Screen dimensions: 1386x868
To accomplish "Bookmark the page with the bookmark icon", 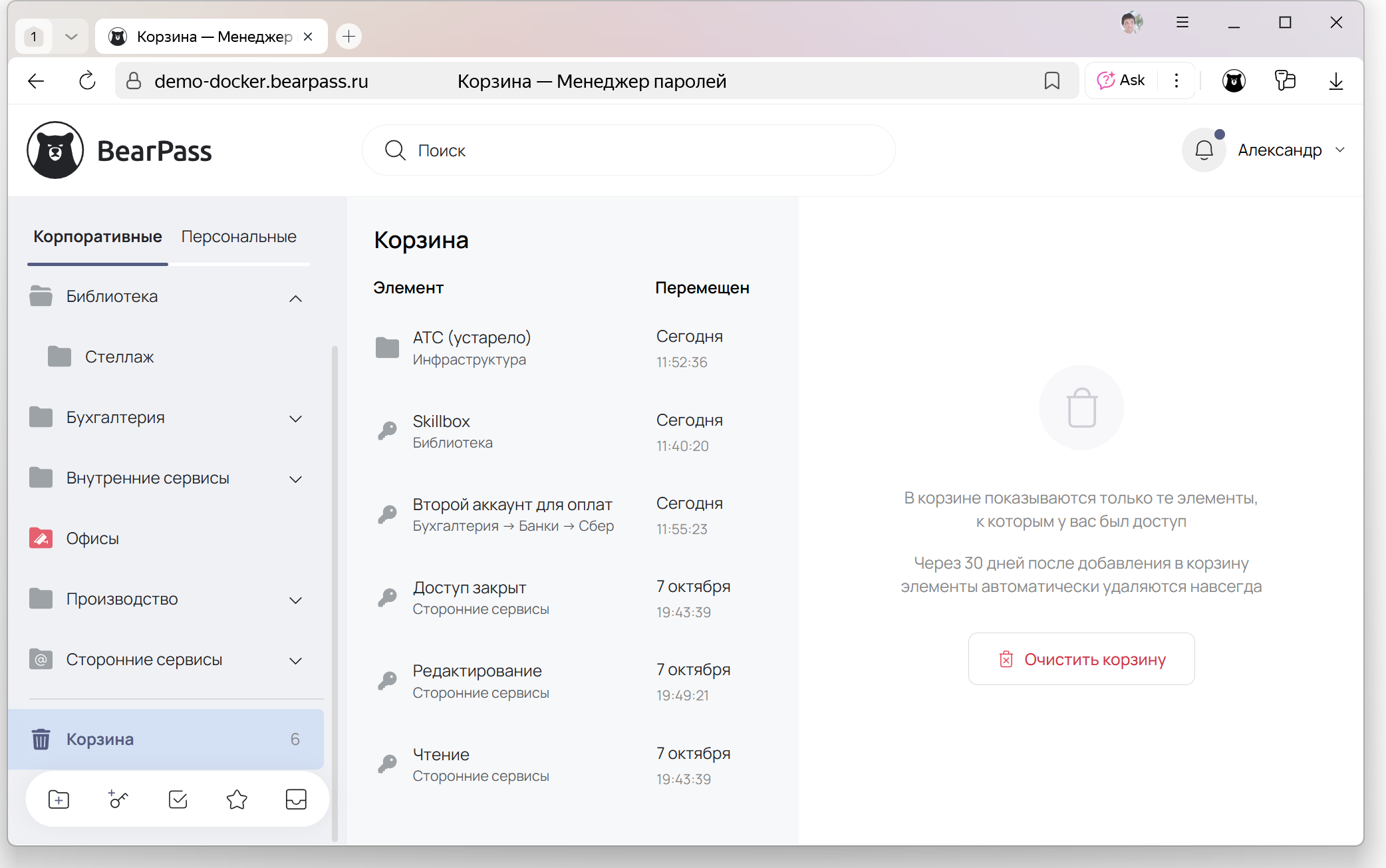I will point(1051,81).
